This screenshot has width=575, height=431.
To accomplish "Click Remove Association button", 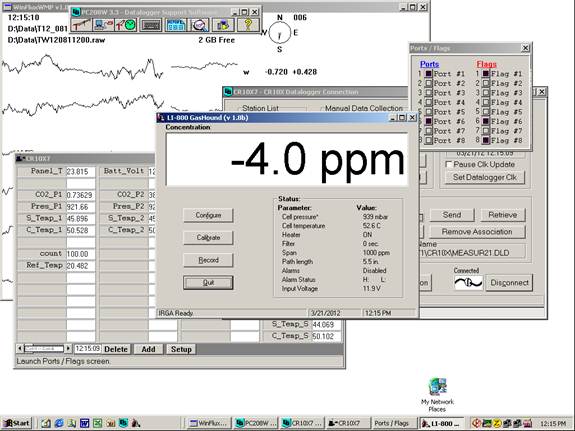I will [x=477, y=232].
